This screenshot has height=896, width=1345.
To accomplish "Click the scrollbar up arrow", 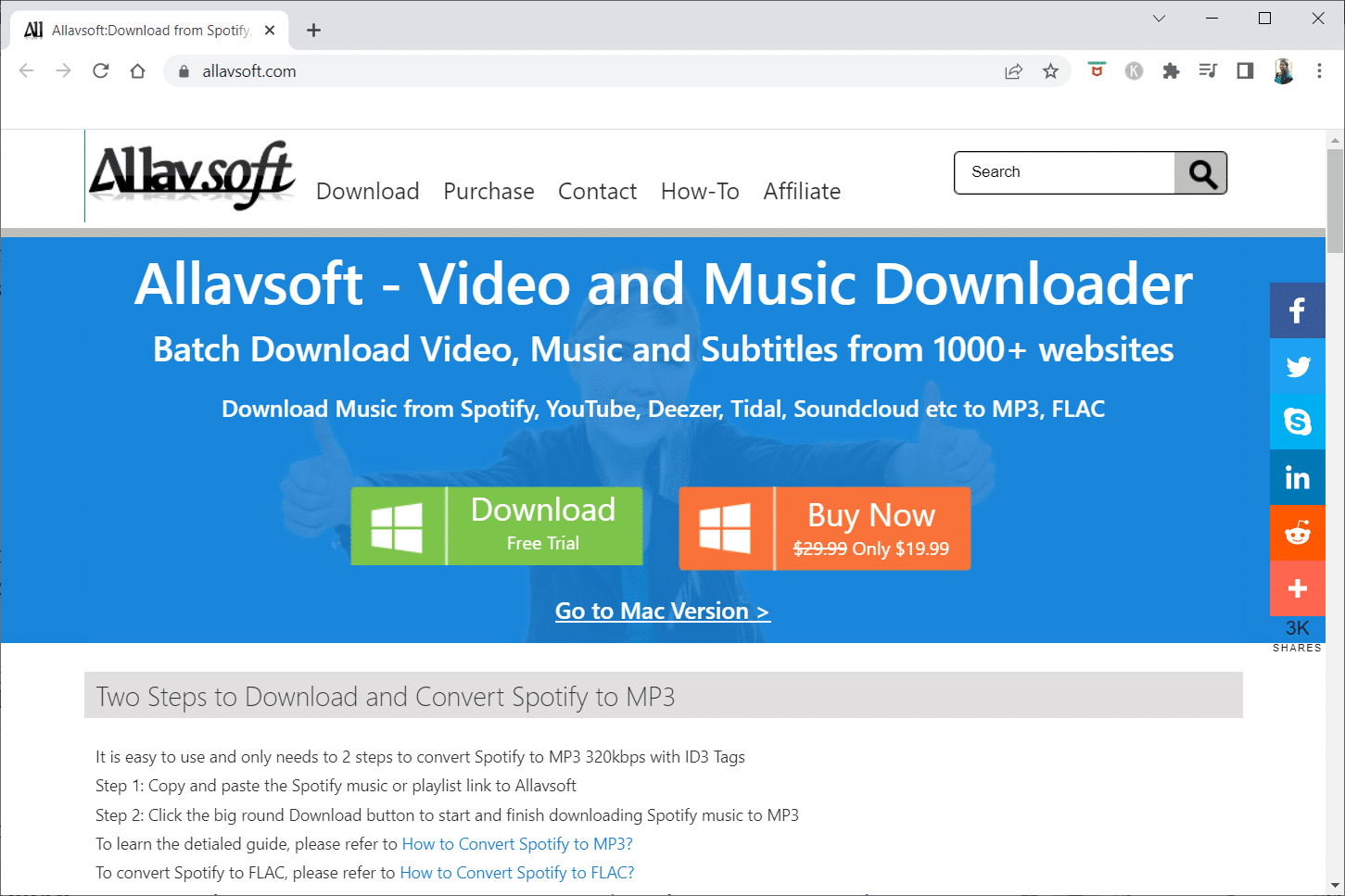I will point(1336,141).
